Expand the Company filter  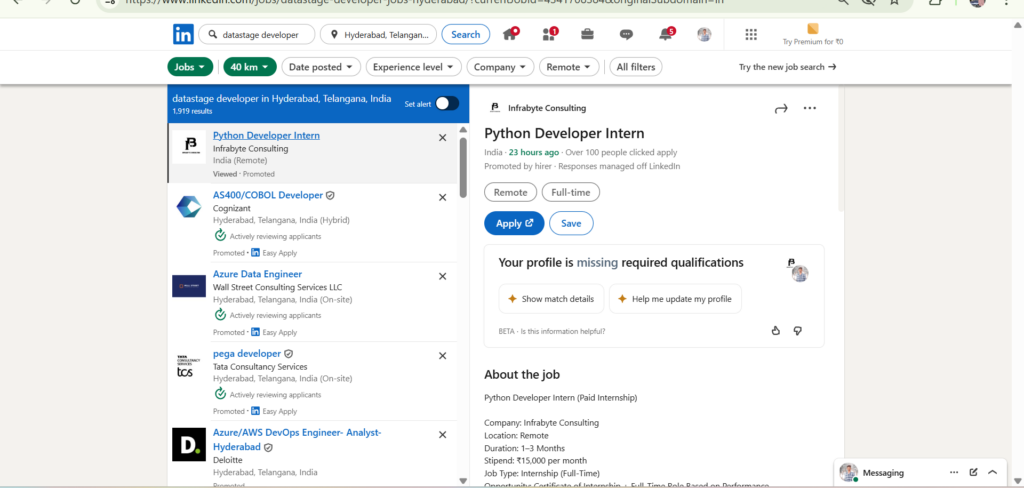(x=500, y=67)
